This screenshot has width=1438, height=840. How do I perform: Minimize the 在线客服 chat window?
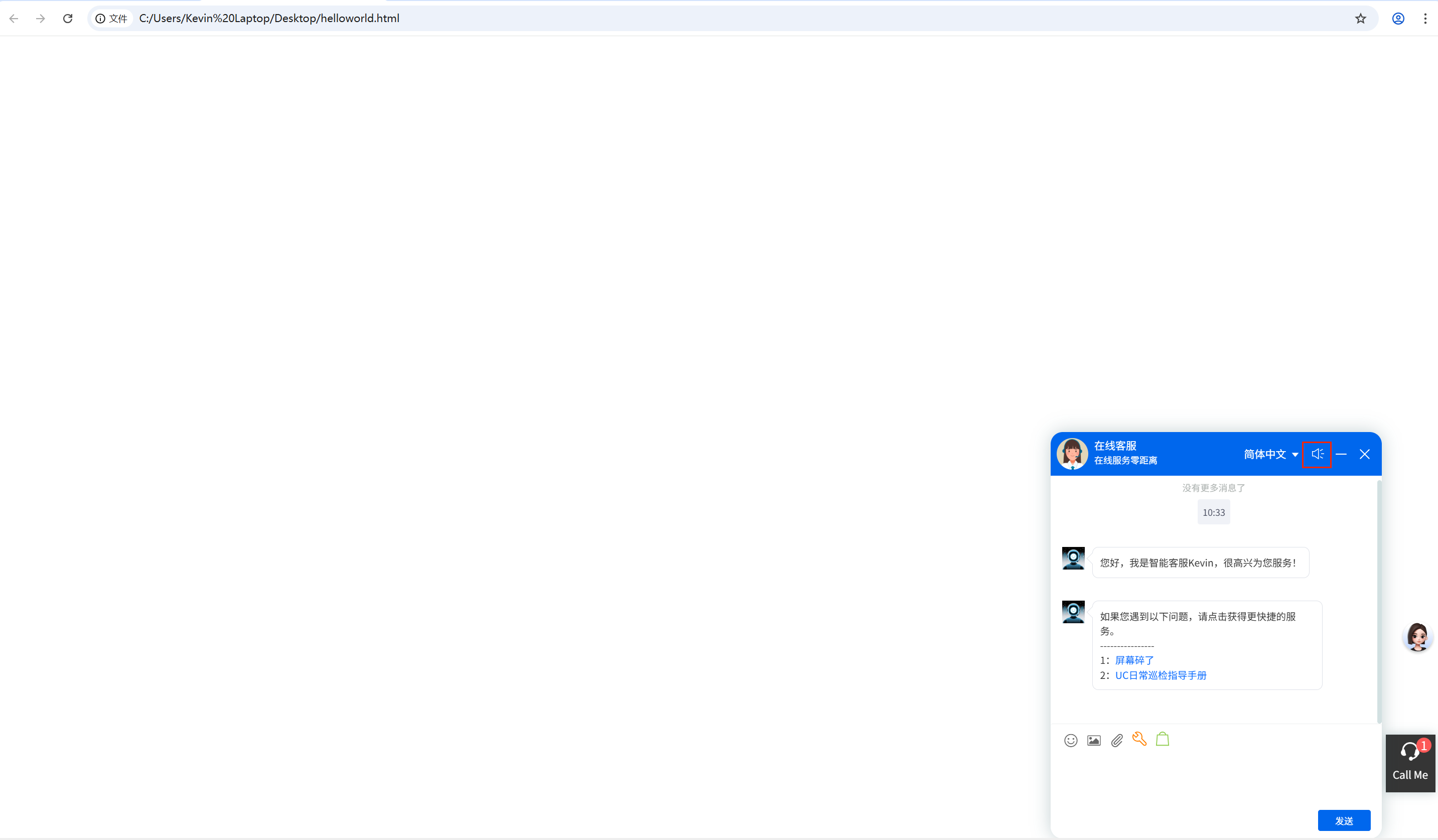click(1341, 454)
